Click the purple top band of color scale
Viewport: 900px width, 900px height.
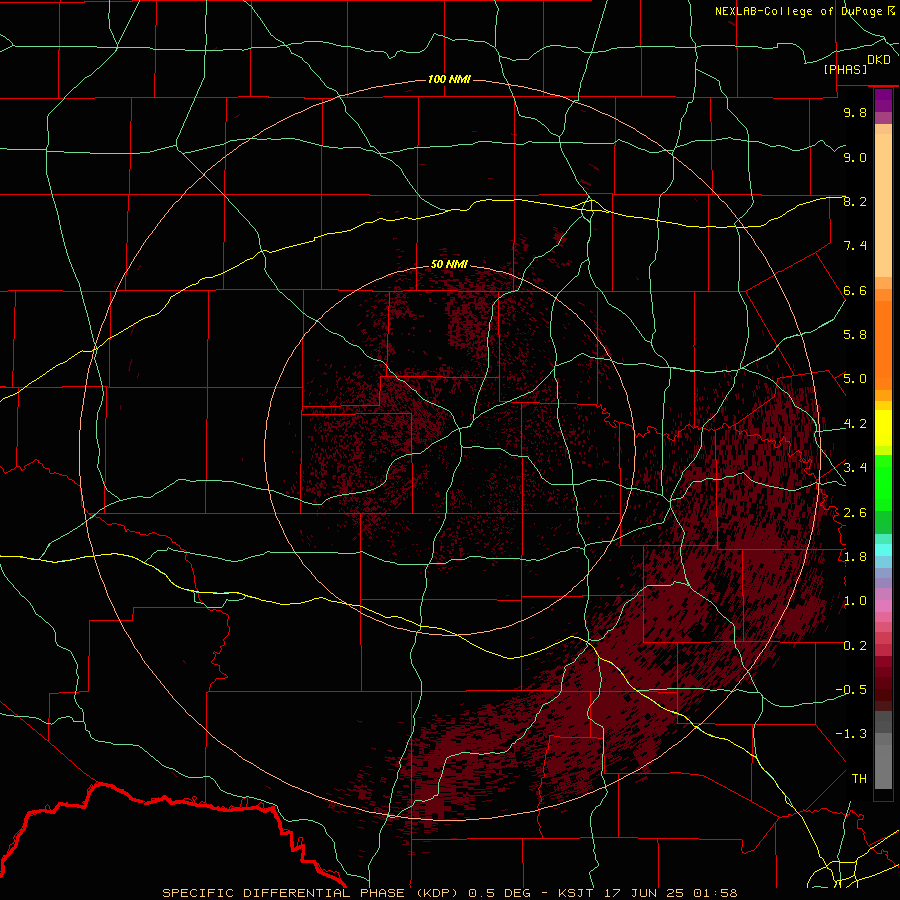click(883, 101)
